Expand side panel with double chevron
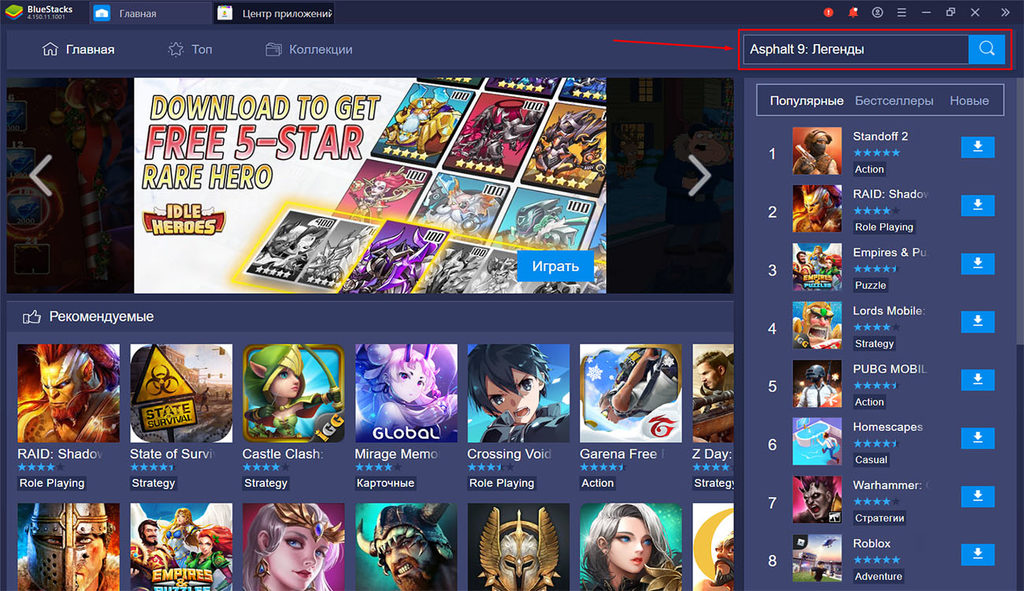 [x=1005, y=12]
